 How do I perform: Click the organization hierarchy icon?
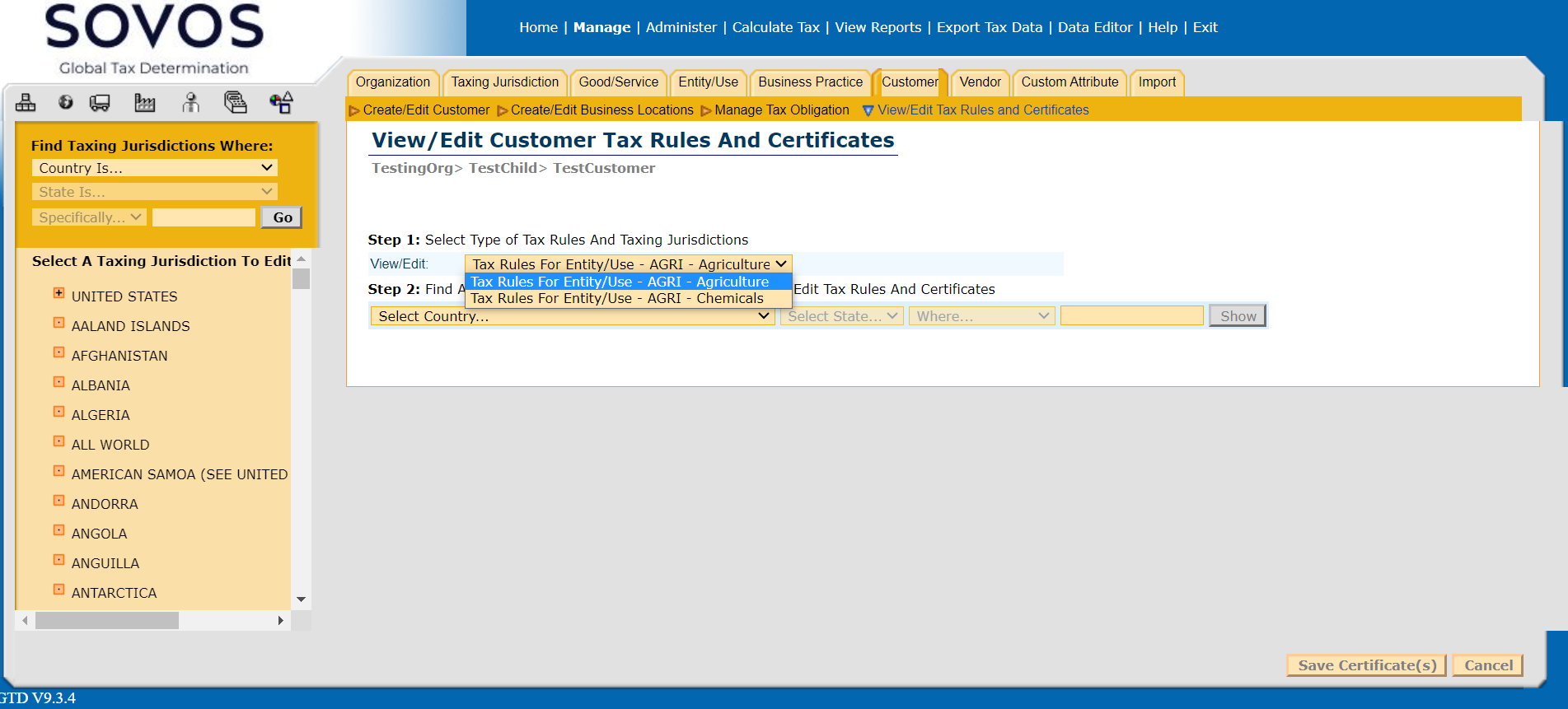pos(26,102)
